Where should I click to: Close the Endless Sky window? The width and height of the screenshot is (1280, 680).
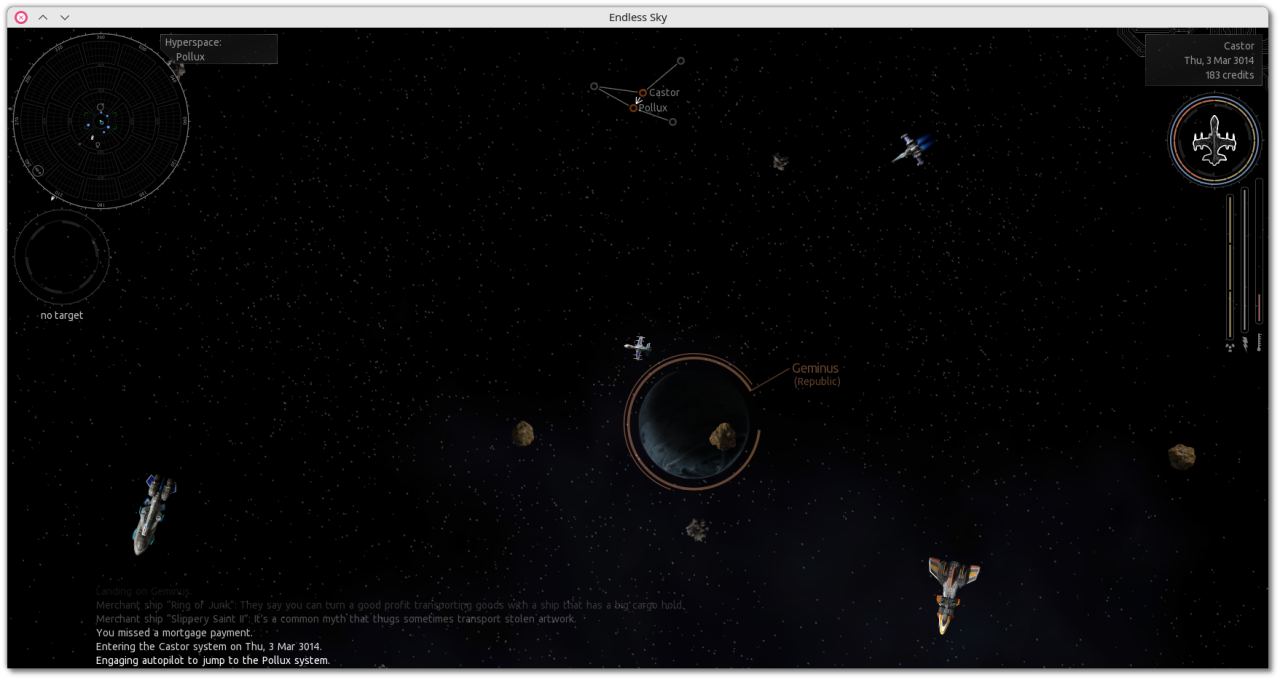pyautogui.click(x=21, y=17)
